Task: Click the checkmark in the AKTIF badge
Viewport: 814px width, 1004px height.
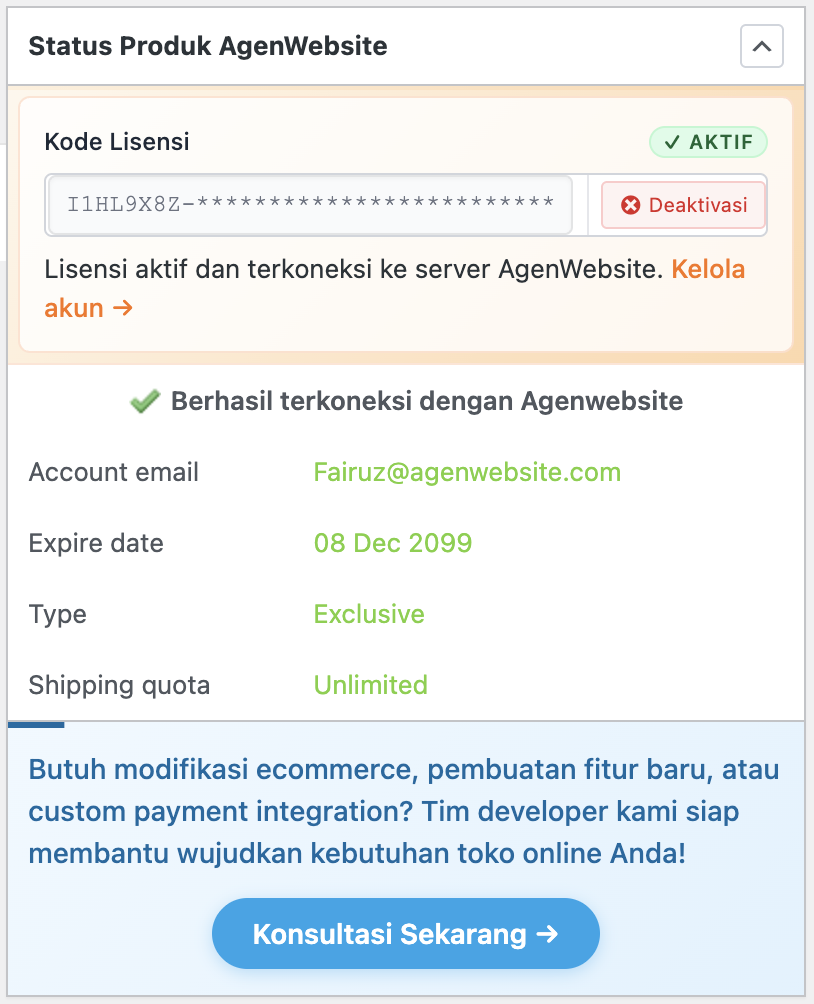Action: [x=672, y=143]
